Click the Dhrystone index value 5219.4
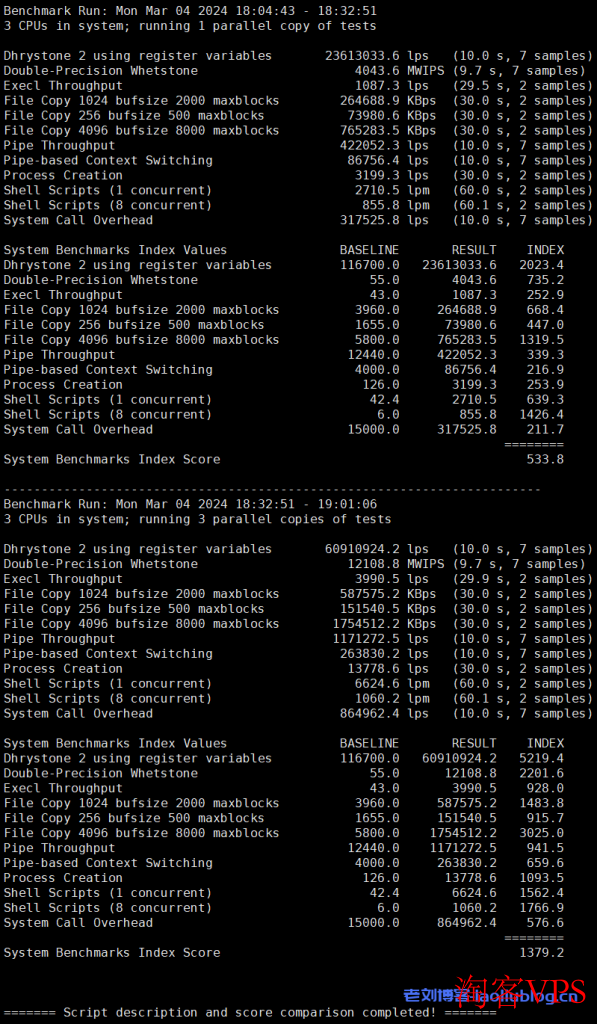This screenshot has width=597, height=1024. coord(541,758)
